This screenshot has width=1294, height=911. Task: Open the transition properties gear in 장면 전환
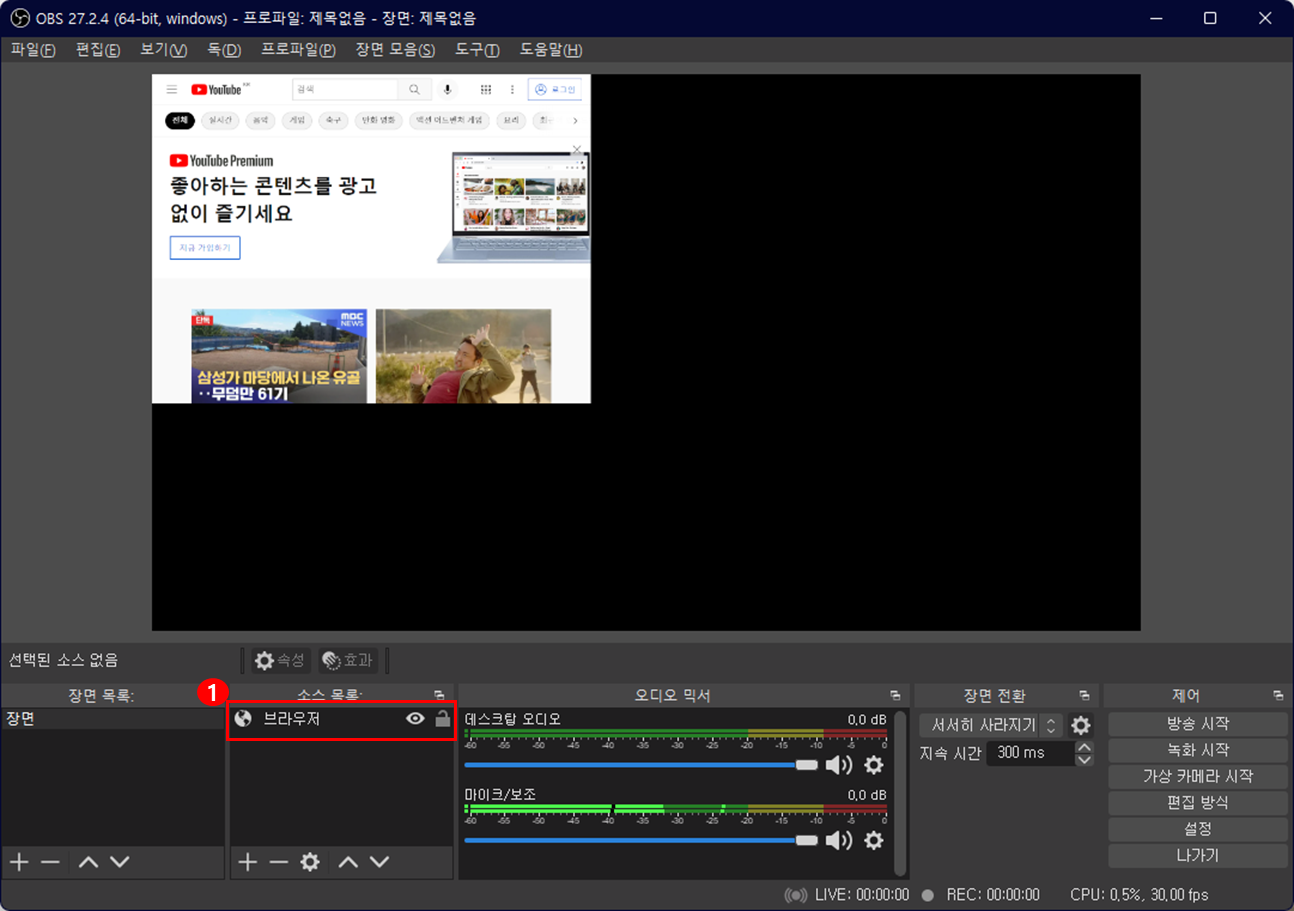[1081, 725]
